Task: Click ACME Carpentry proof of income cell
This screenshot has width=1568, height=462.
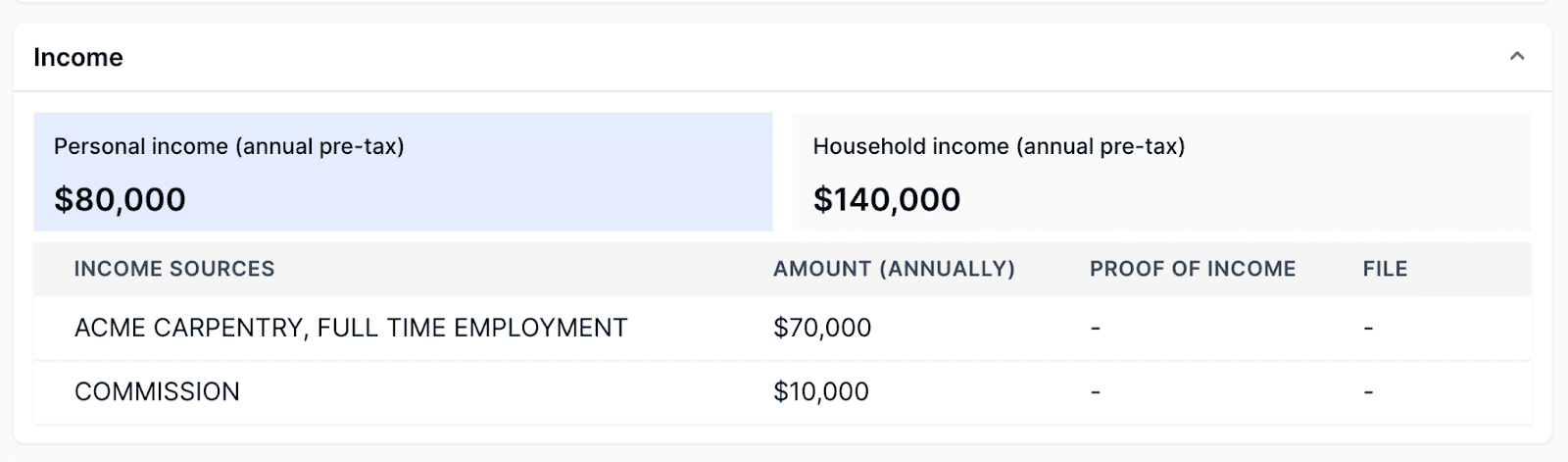Action: pyautogui.click(x=1096, y=328)
